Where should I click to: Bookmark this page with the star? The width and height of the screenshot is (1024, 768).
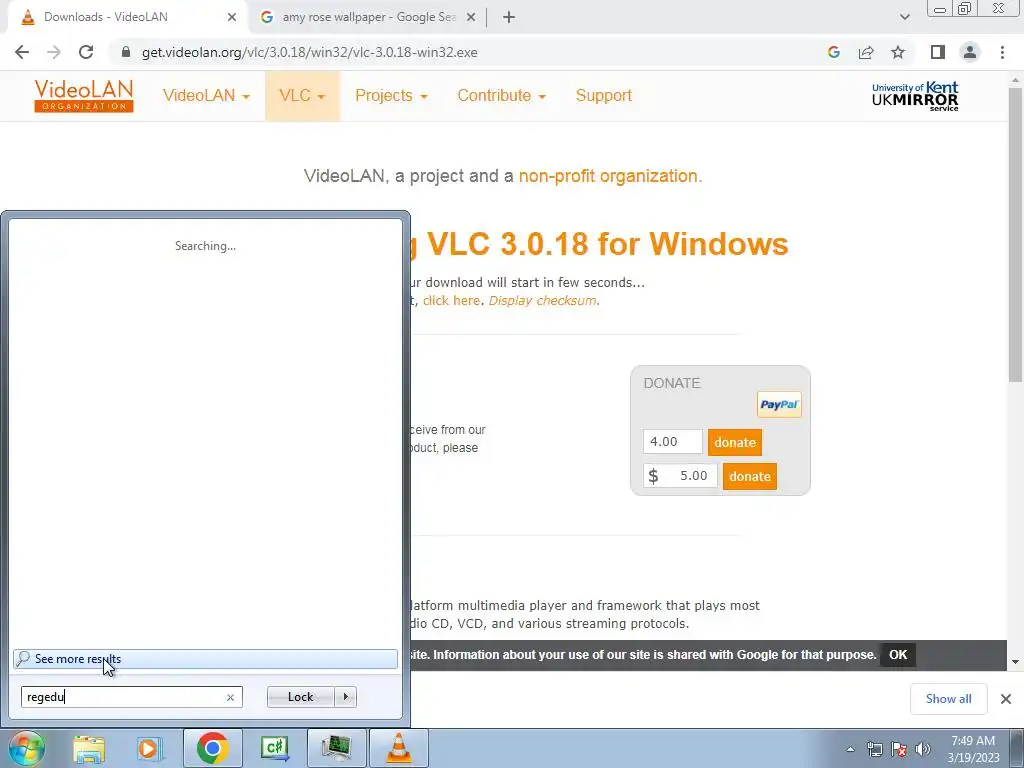[898, 52]
